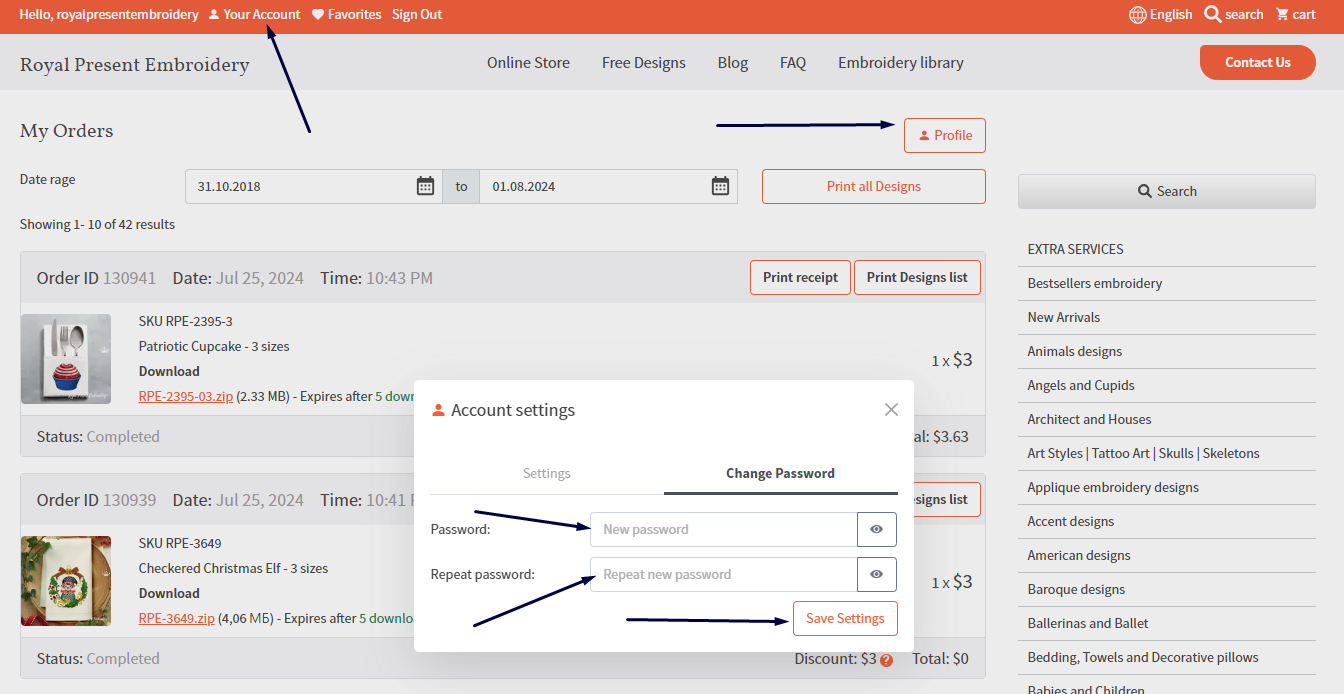Show the New password field text

pos(876,530)
